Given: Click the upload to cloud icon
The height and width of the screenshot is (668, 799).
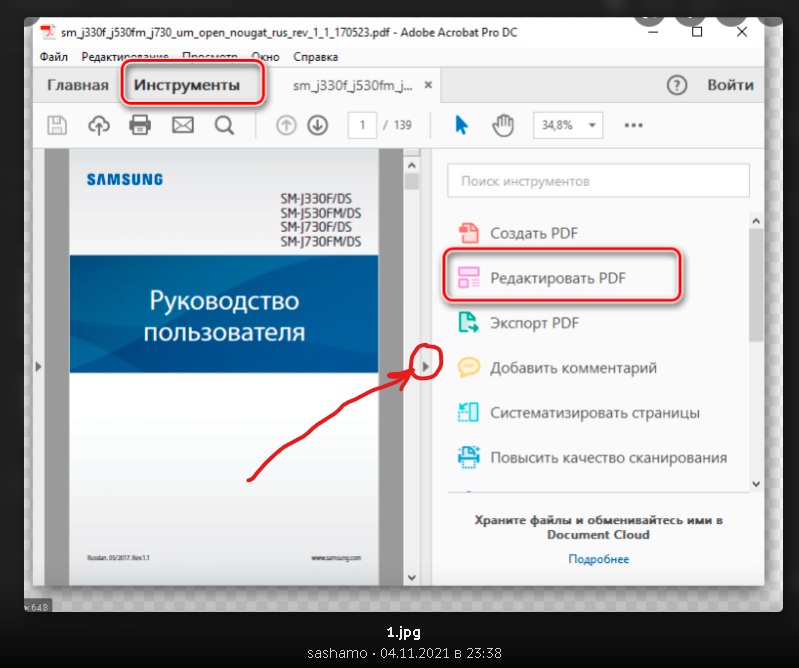Looking at the screenshot, I should [x=99, y=125].
